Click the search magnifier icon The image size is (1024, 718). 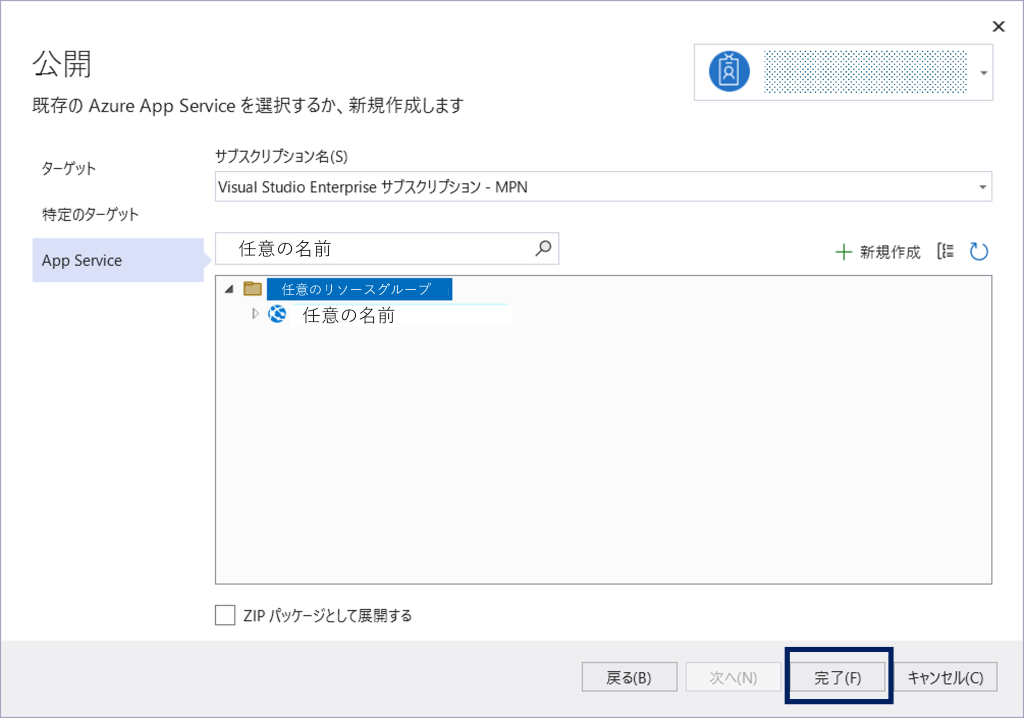click(543, 248)
